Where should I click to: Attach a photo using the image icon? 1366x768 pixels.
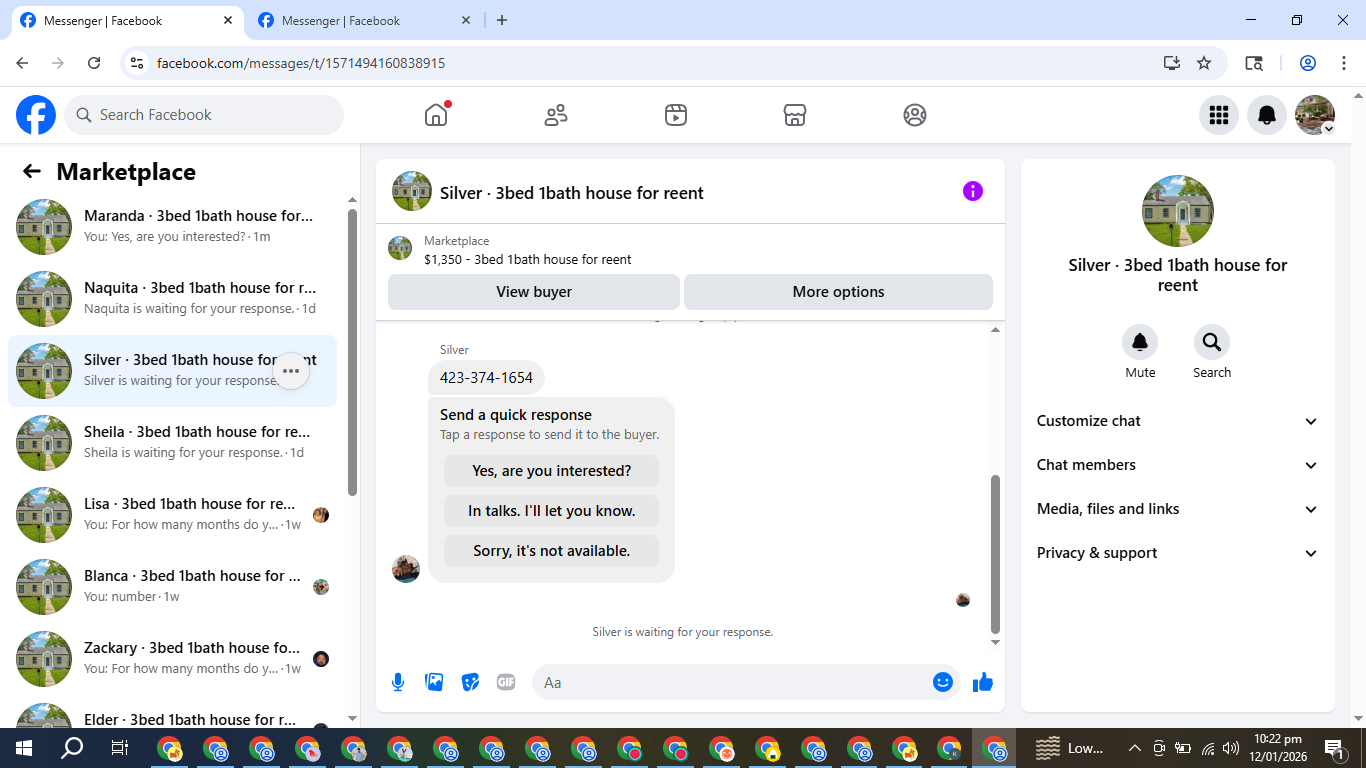[434, 682]
